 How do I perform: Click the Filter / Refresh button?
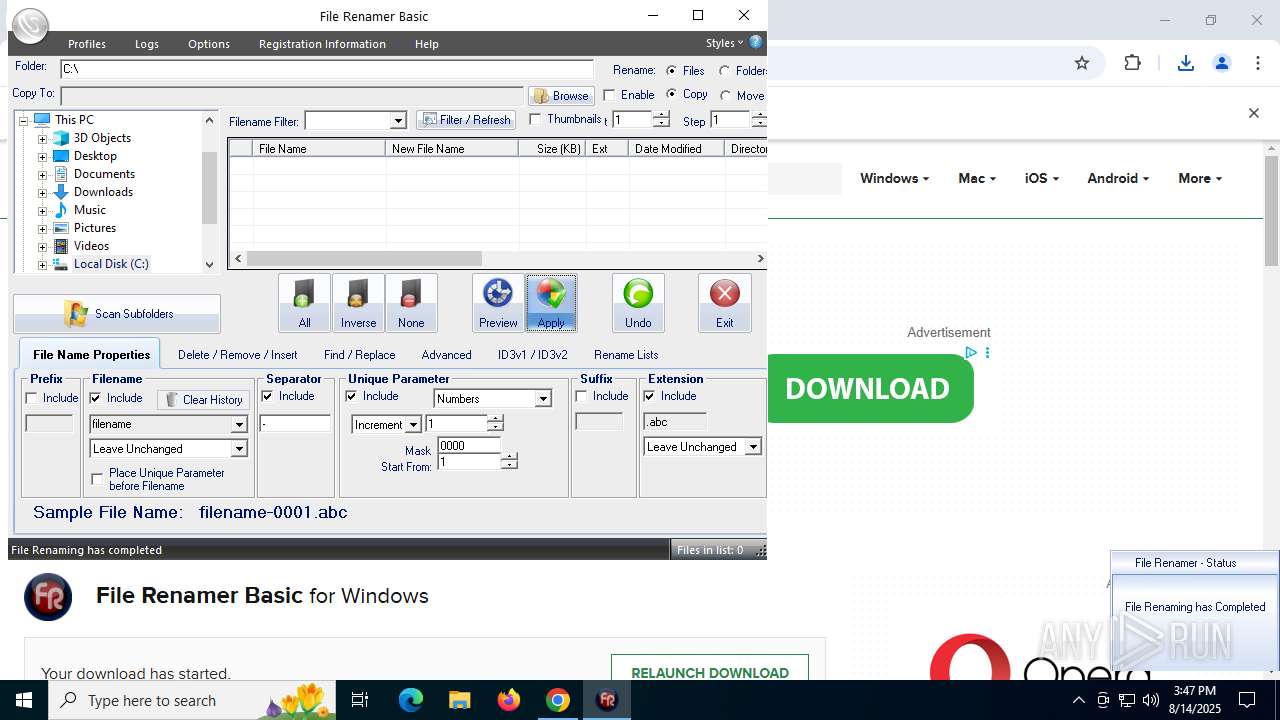466,120
